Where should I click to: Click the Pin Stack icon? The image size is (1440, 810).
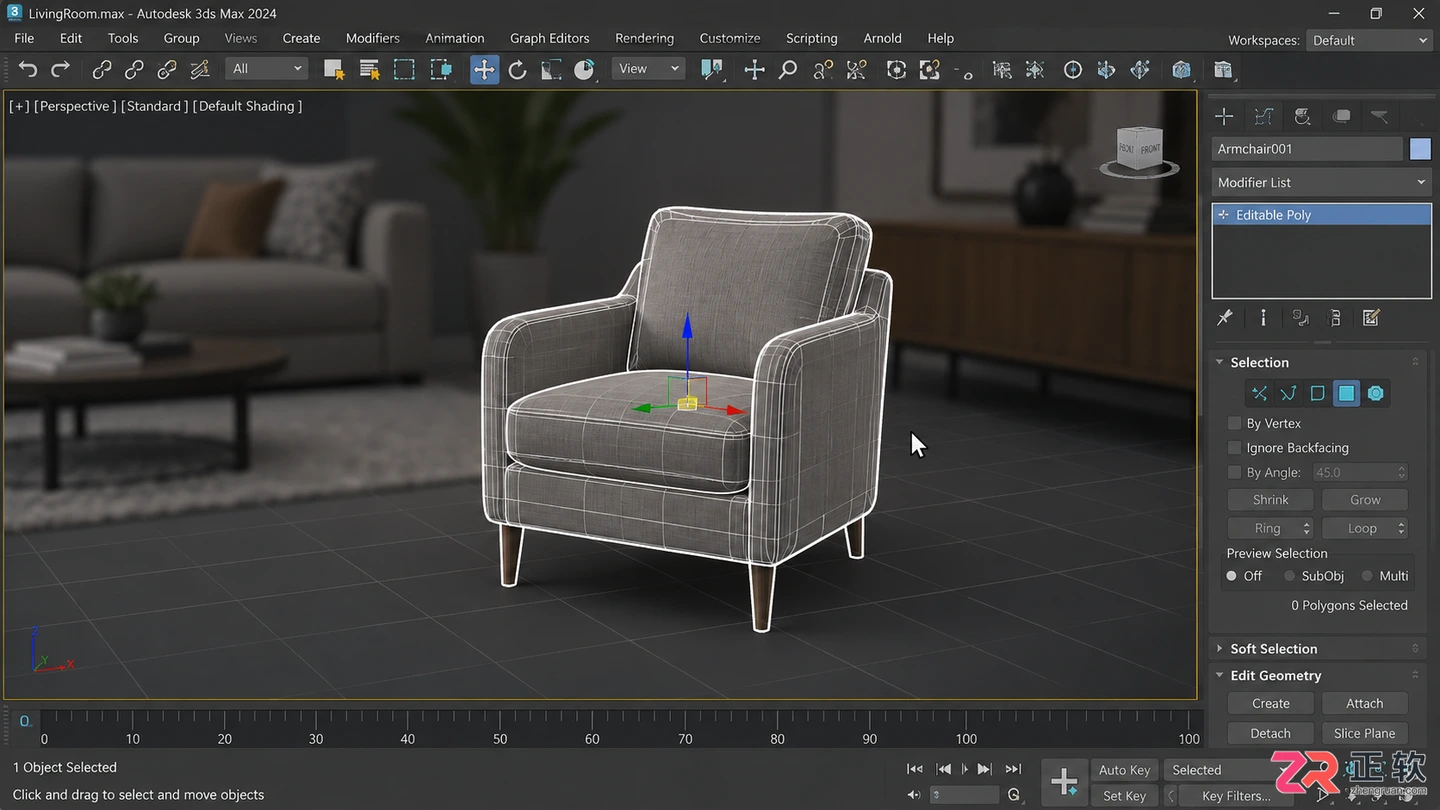coord(1224,318)
